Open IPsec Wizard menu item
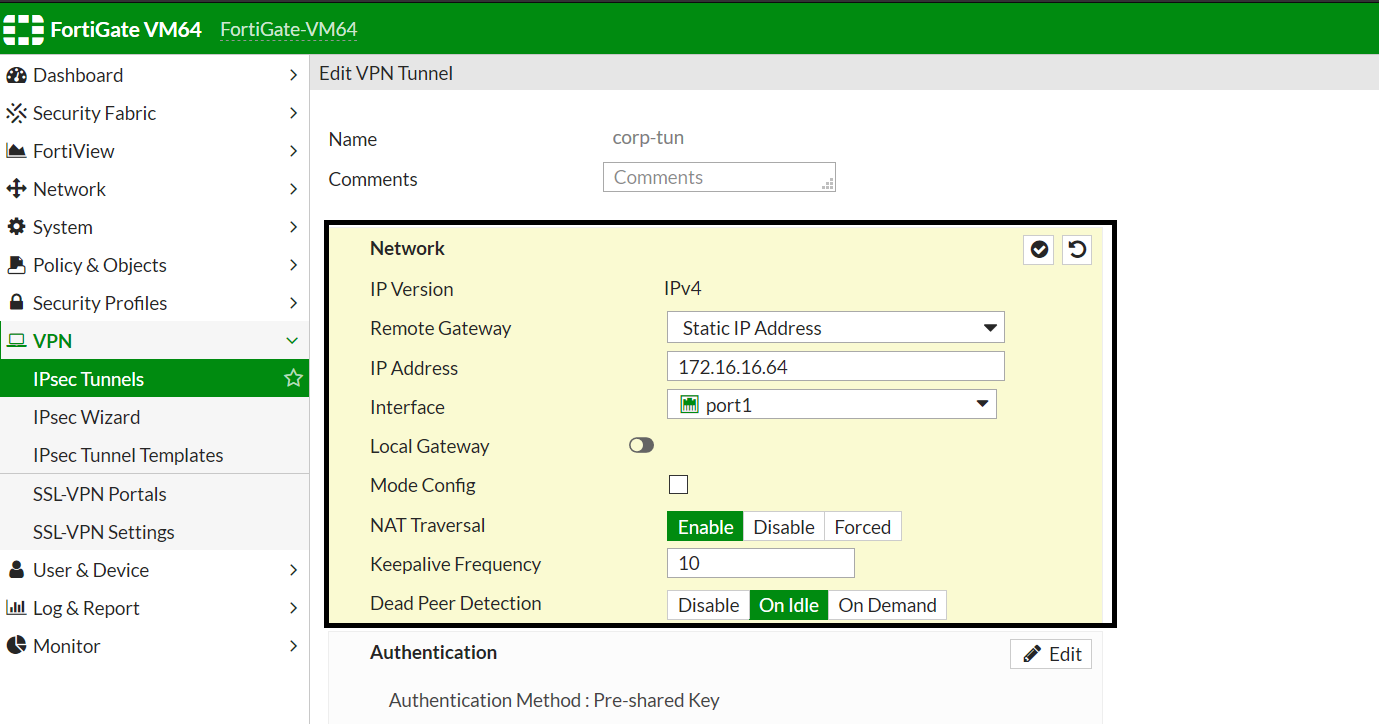 click(154, 417)
